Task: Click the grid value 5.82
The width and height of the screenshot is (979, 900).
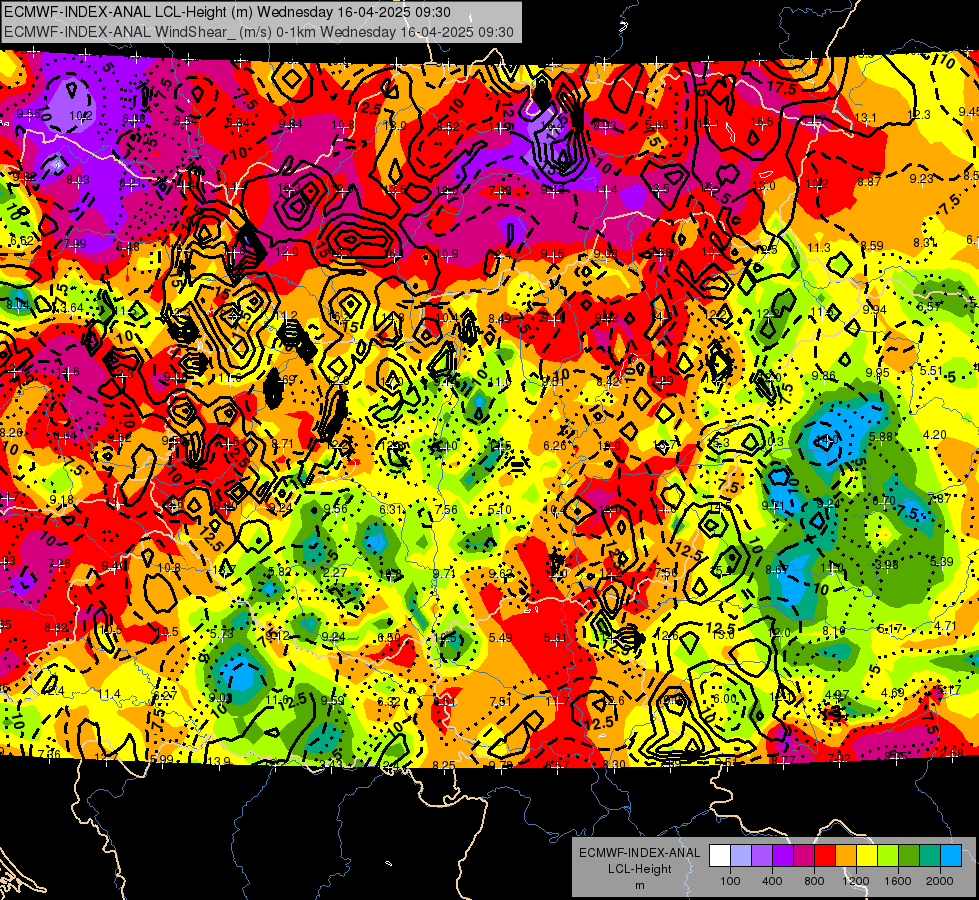Action: pos(279,571)
